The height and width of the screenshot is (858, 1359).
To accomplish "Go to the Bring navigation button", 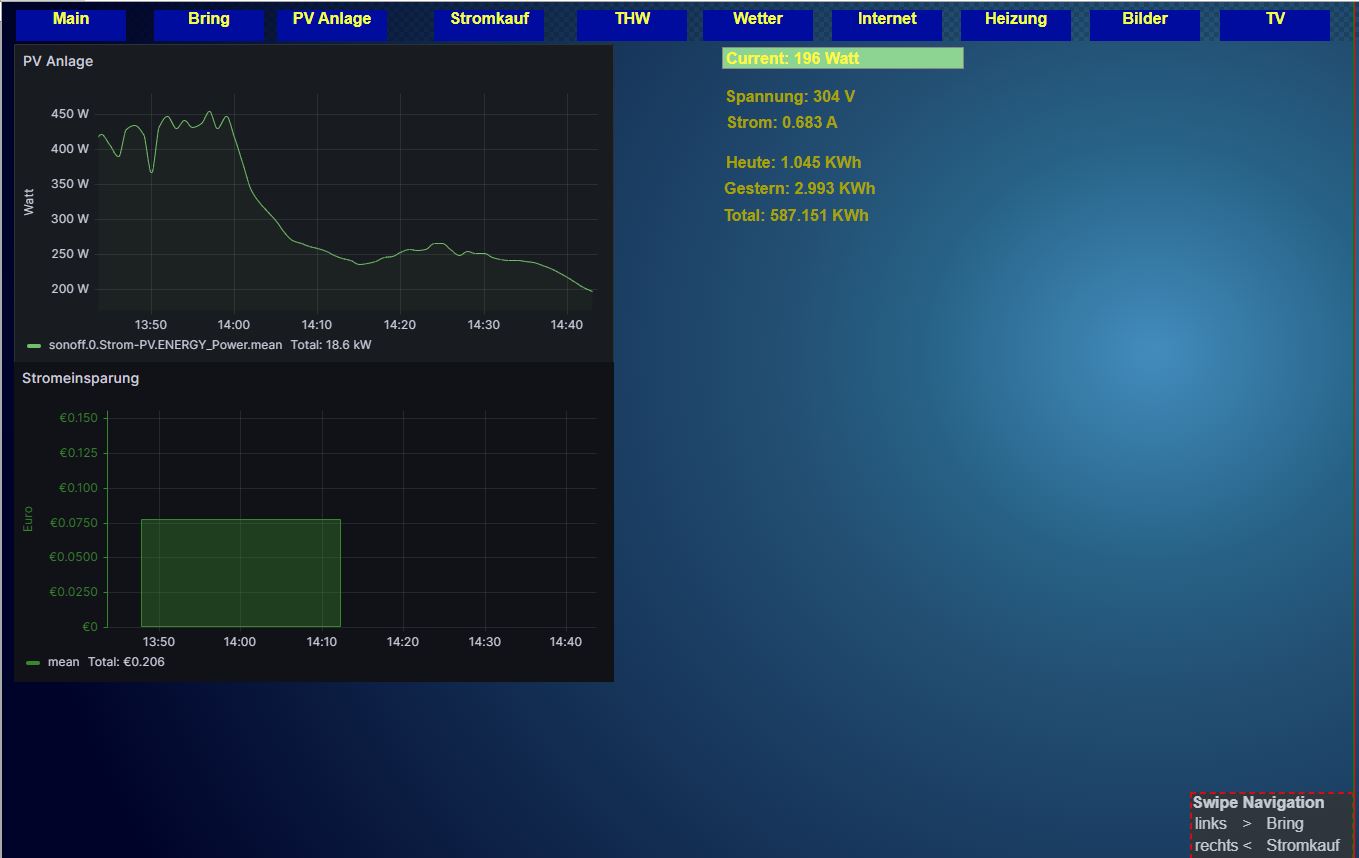I will pyautogui.click(x=208, y=24).
